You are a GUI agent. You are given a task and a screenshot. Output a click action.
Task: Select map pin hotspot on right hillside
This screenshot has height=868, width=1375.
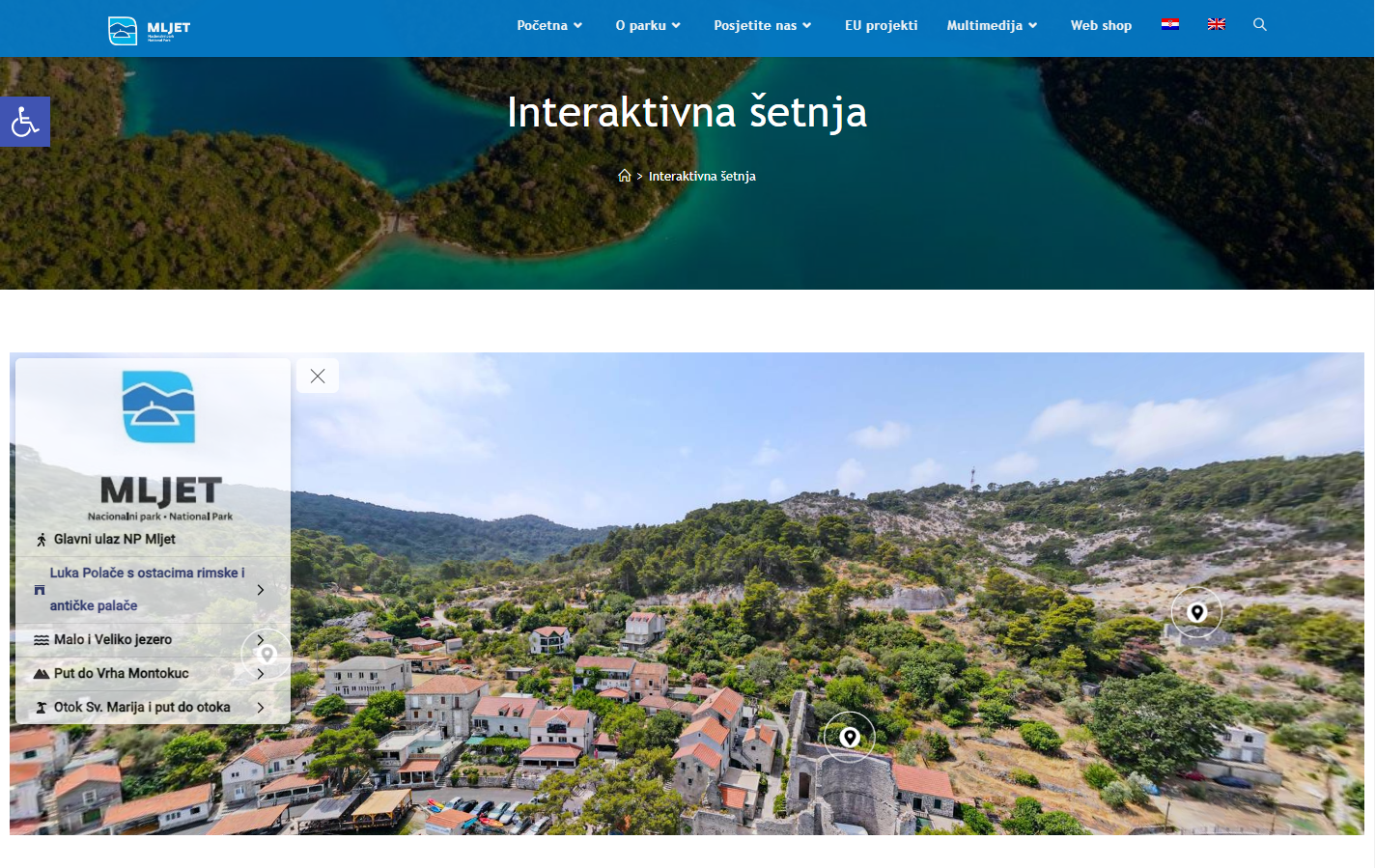pos(1196,612)
